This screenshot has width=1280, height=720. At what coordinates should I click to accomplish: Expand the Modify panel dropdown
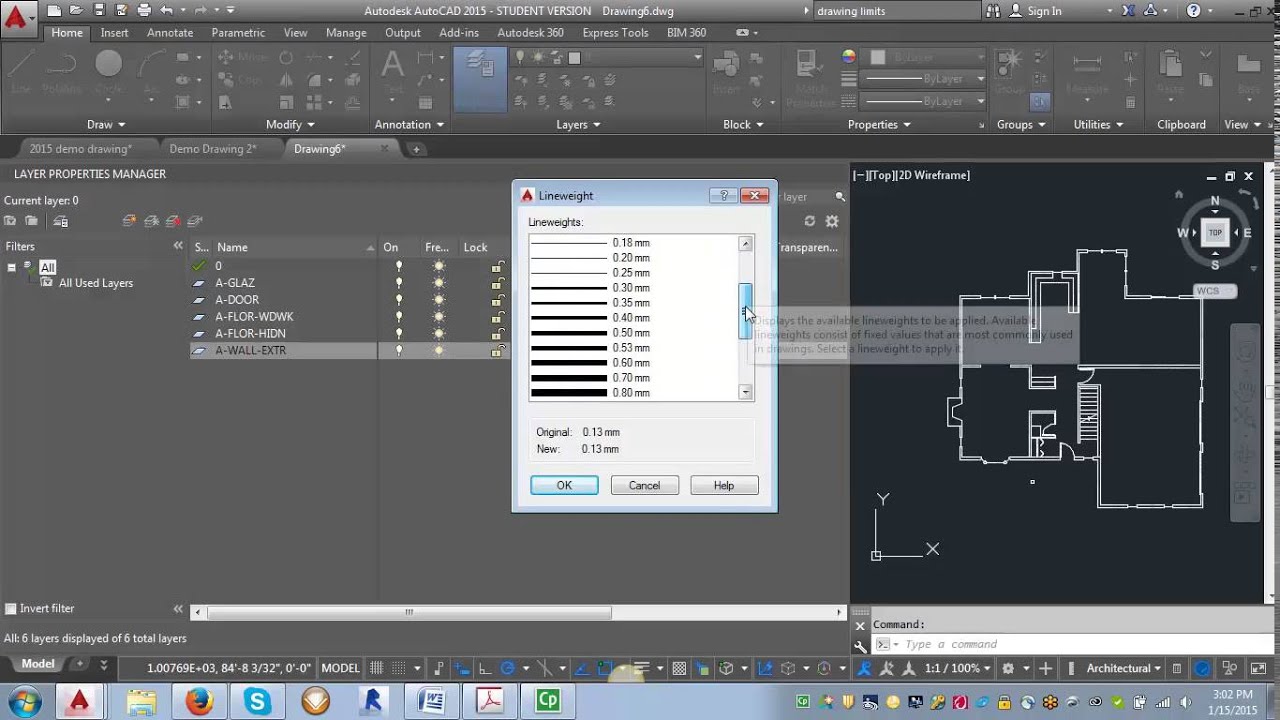point(291,125)
